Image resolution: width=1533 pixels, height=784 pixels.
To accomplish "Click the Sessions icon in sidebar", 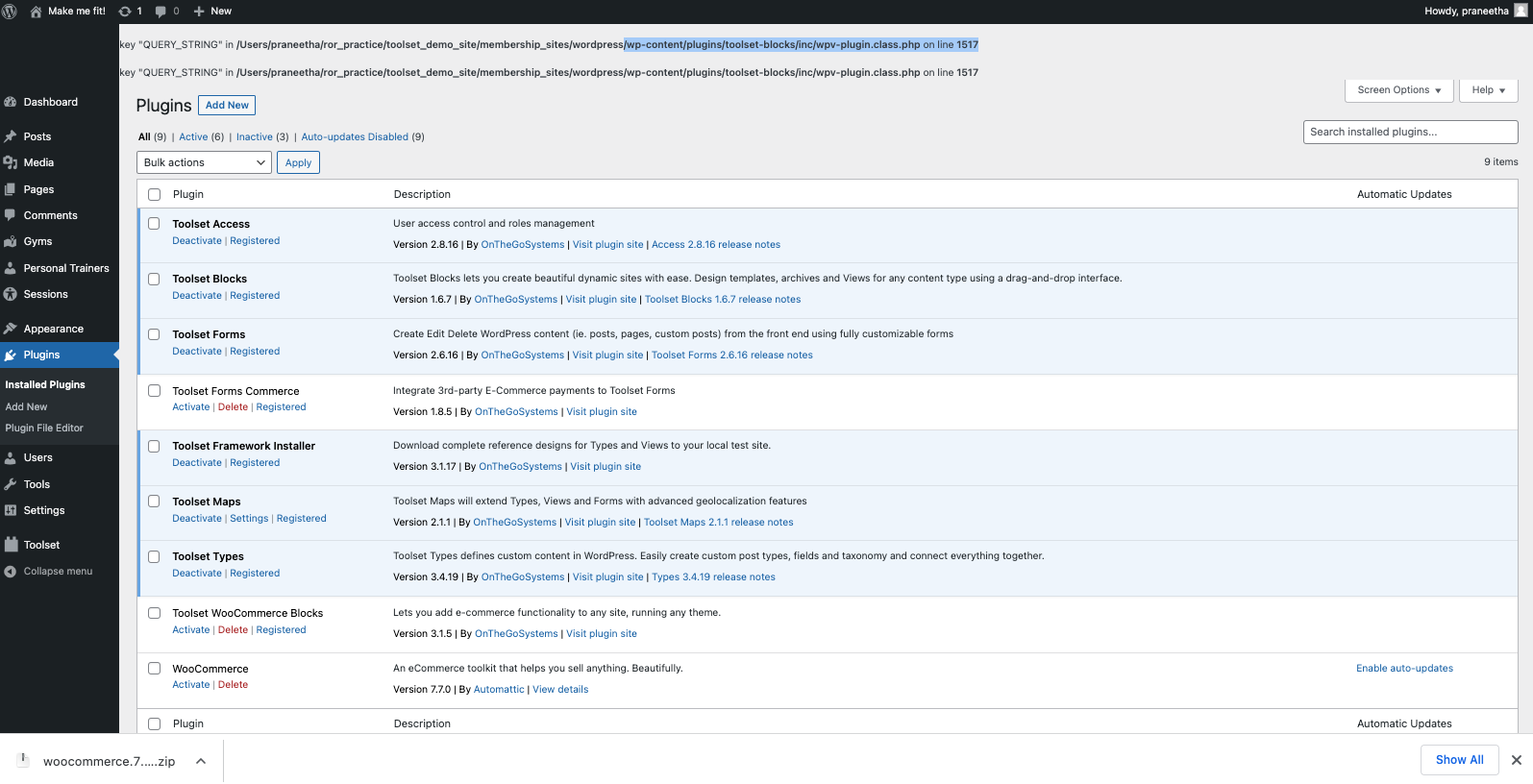I will pyautogui.click(x=11, y=294).
